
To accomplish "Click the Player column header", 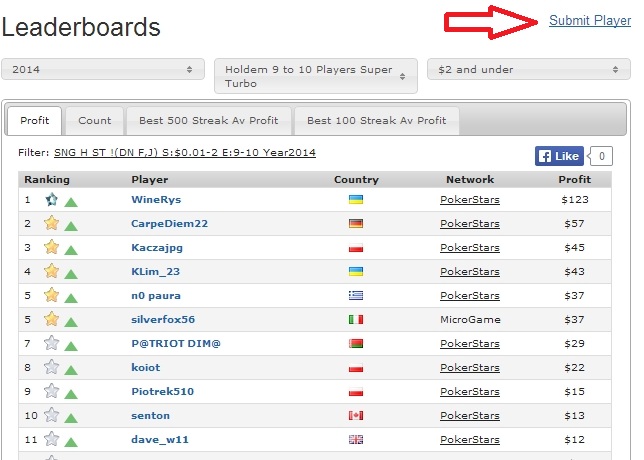I will (150, 179).
